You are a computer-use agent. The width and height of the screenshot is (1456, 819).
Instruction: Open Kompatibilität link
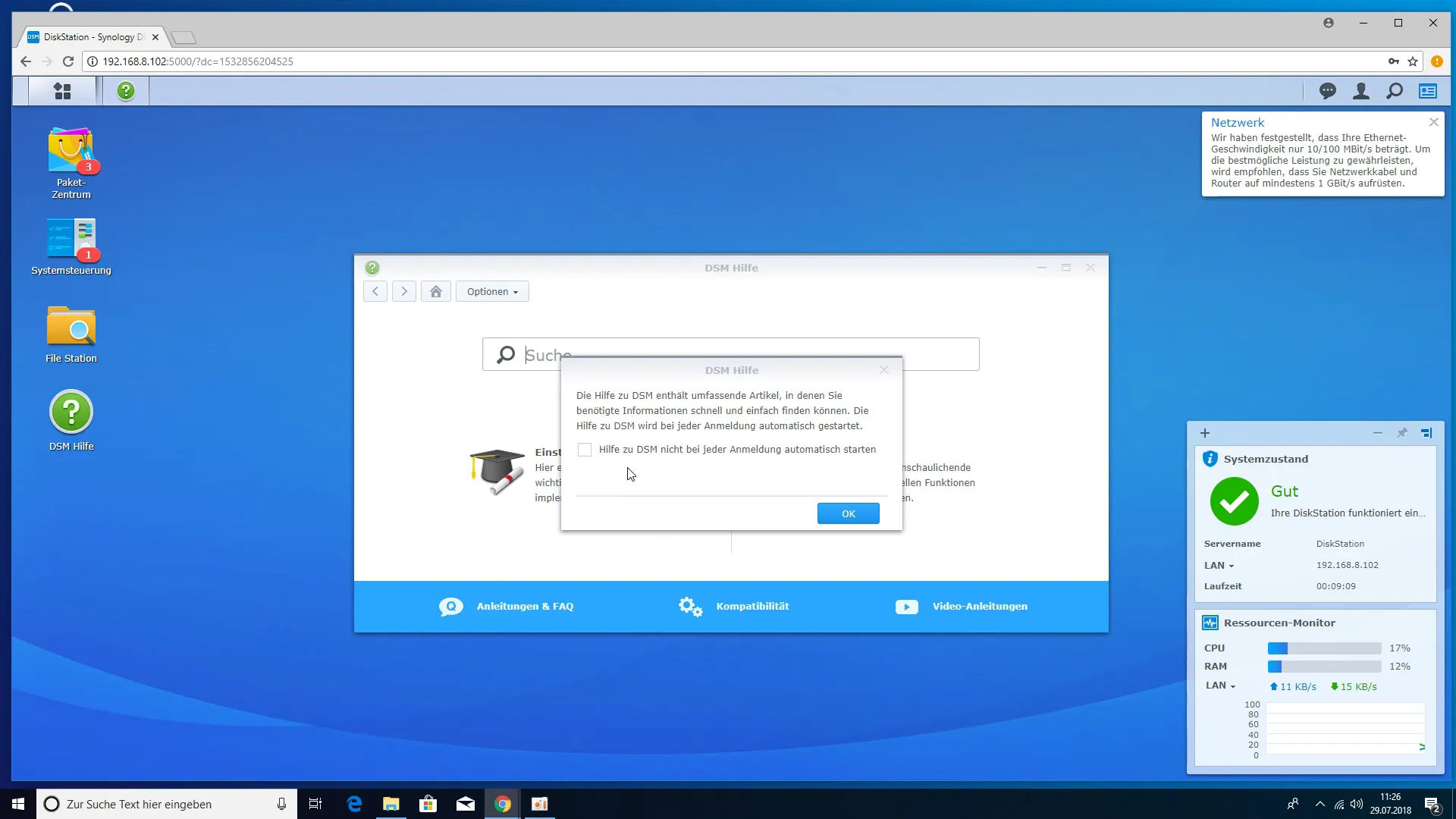pyautogui.click(x=733, y=607)
